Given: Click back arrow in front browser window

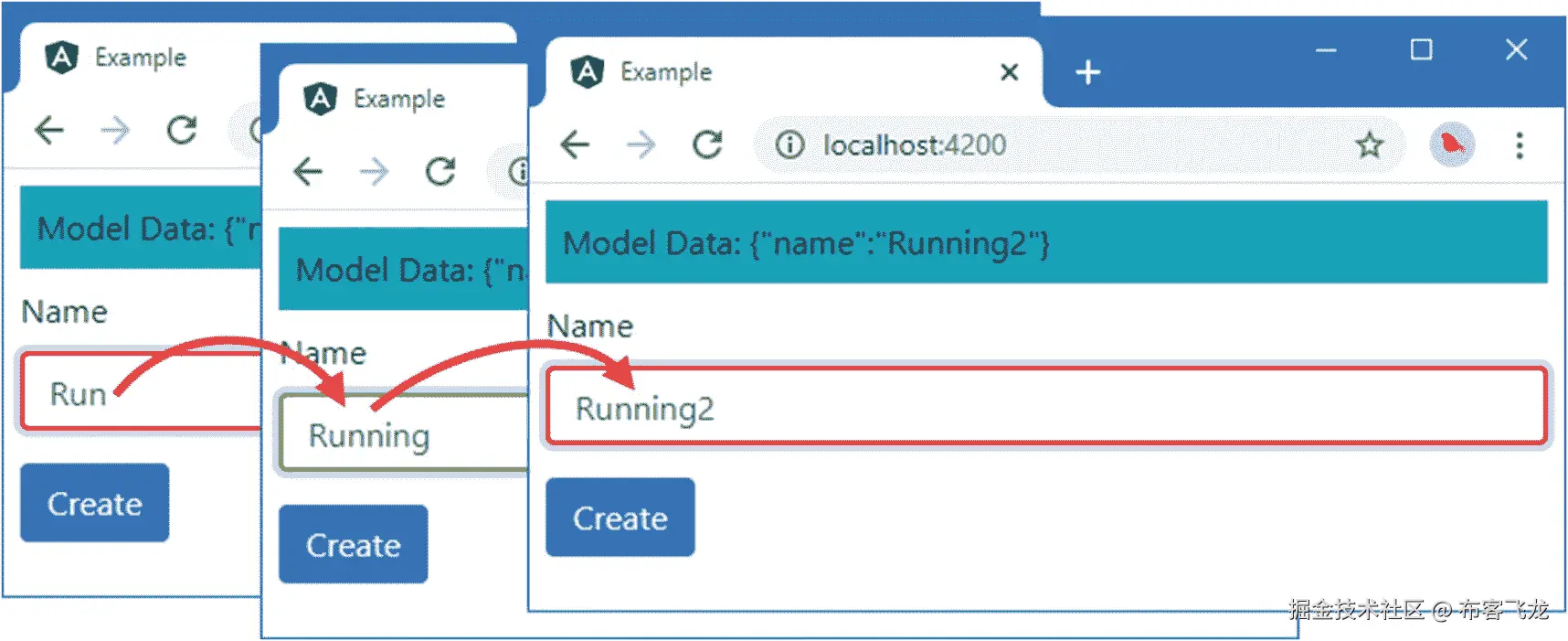Looking at the screenshot, I should point(576,144).
